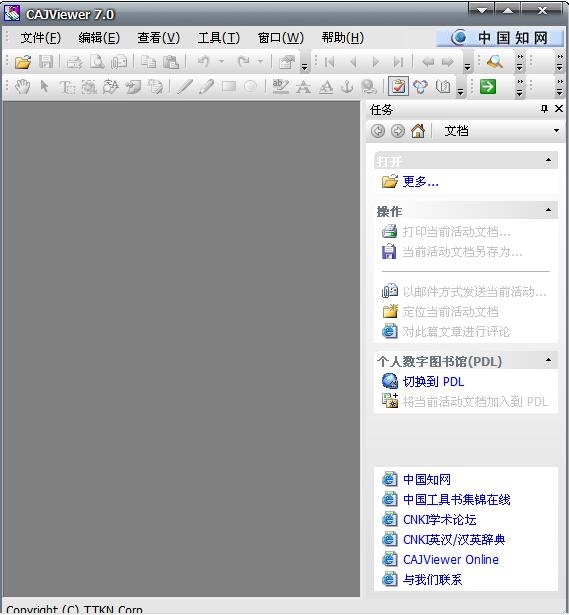
Task: Select the pencil curve tool
Action: [x=206, y=87]
